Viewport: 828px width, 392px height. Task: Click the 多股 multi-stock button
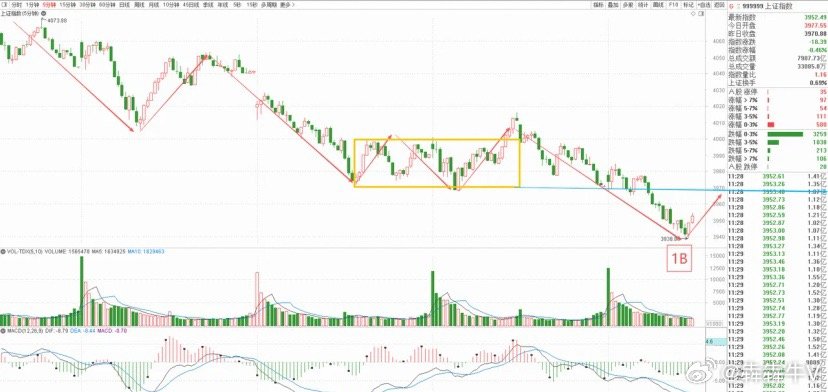pos(628,5)
